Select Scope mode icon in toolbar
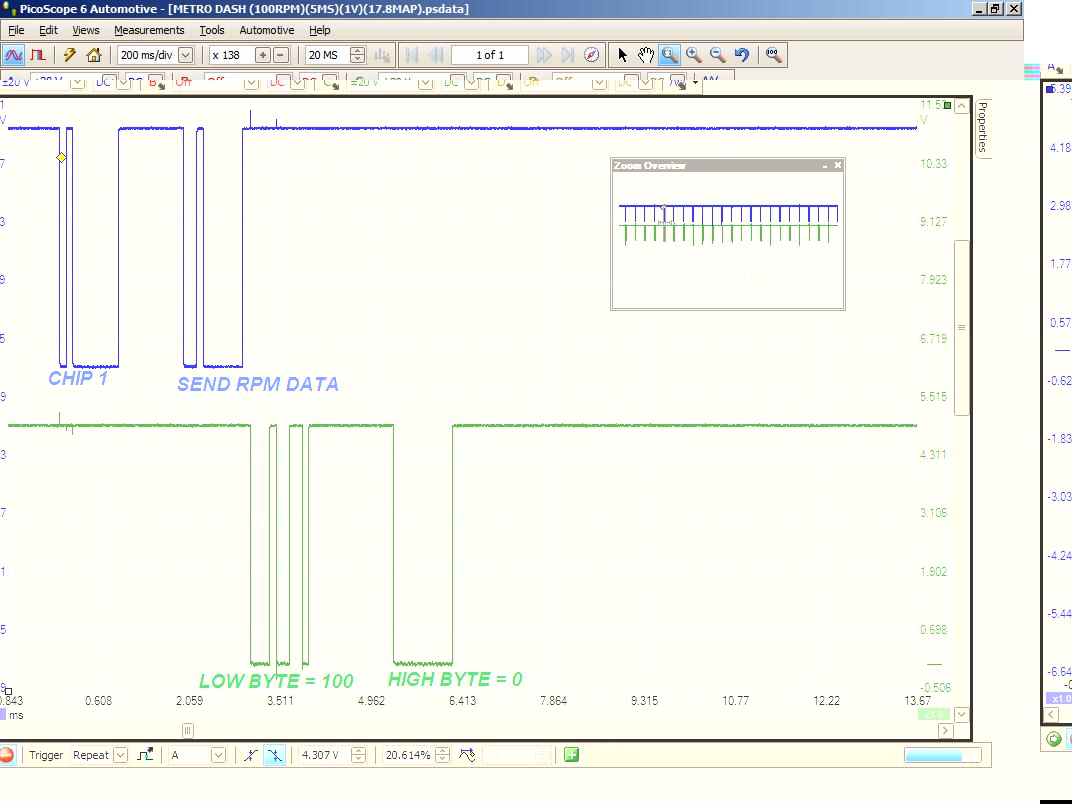The width and height of the screenshot is (1072, 804). coord(14,55)
